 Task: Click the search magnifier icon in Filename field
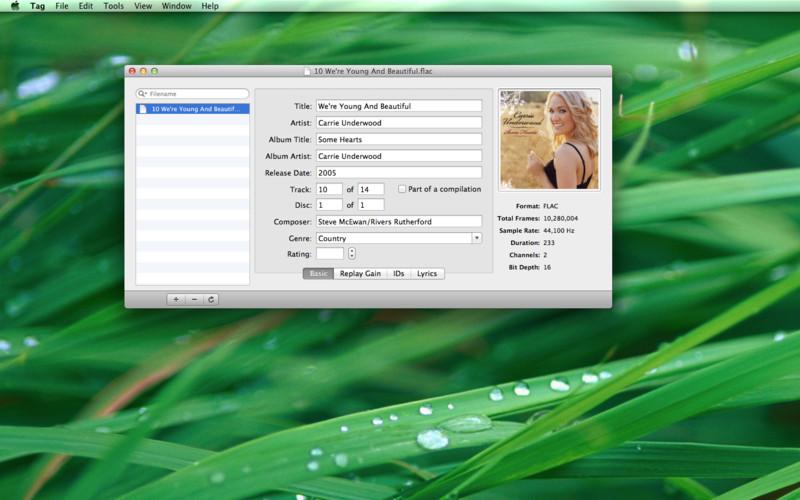pos(142,94)
